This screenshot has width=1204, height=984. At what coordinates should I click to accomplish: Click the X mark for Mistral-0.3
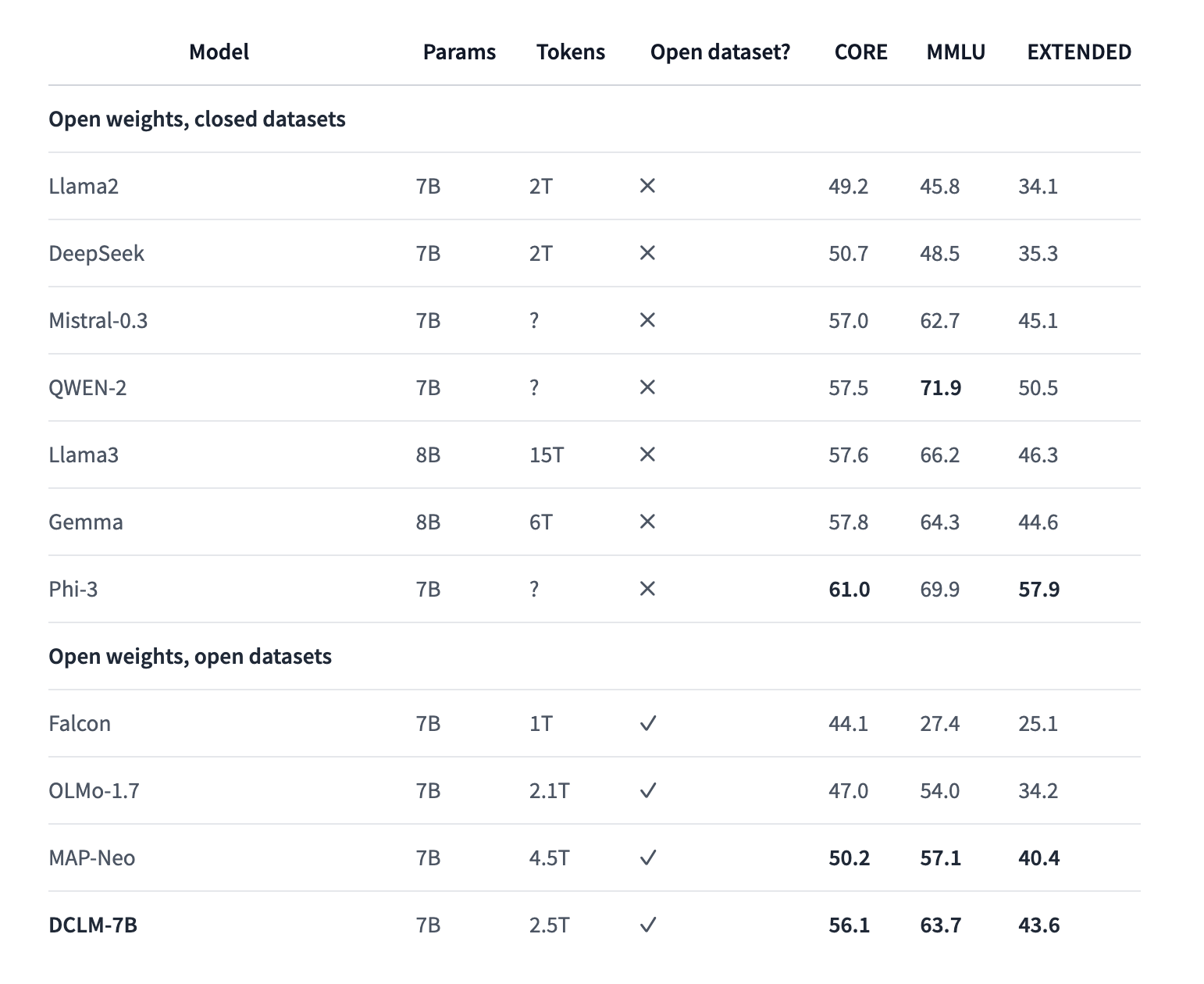(x=647, y=320)
